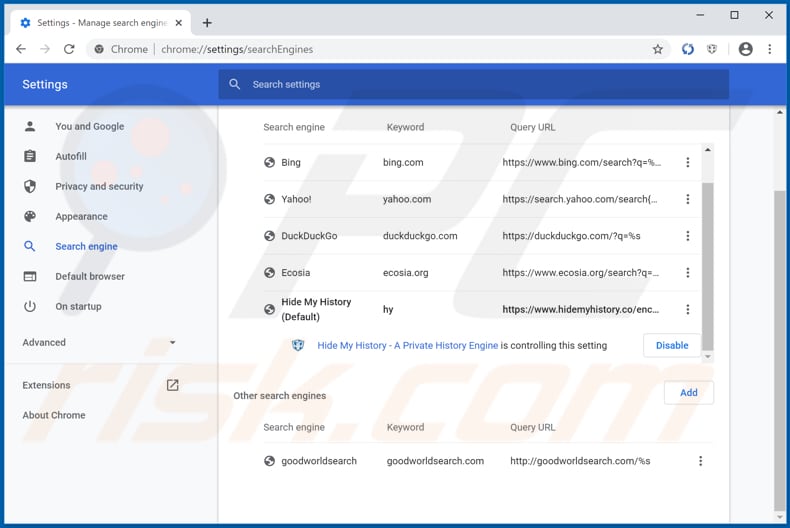The image size is (790, 528).
Task: Click the hidemyhistory.co query URL
Action: [580, 309]
